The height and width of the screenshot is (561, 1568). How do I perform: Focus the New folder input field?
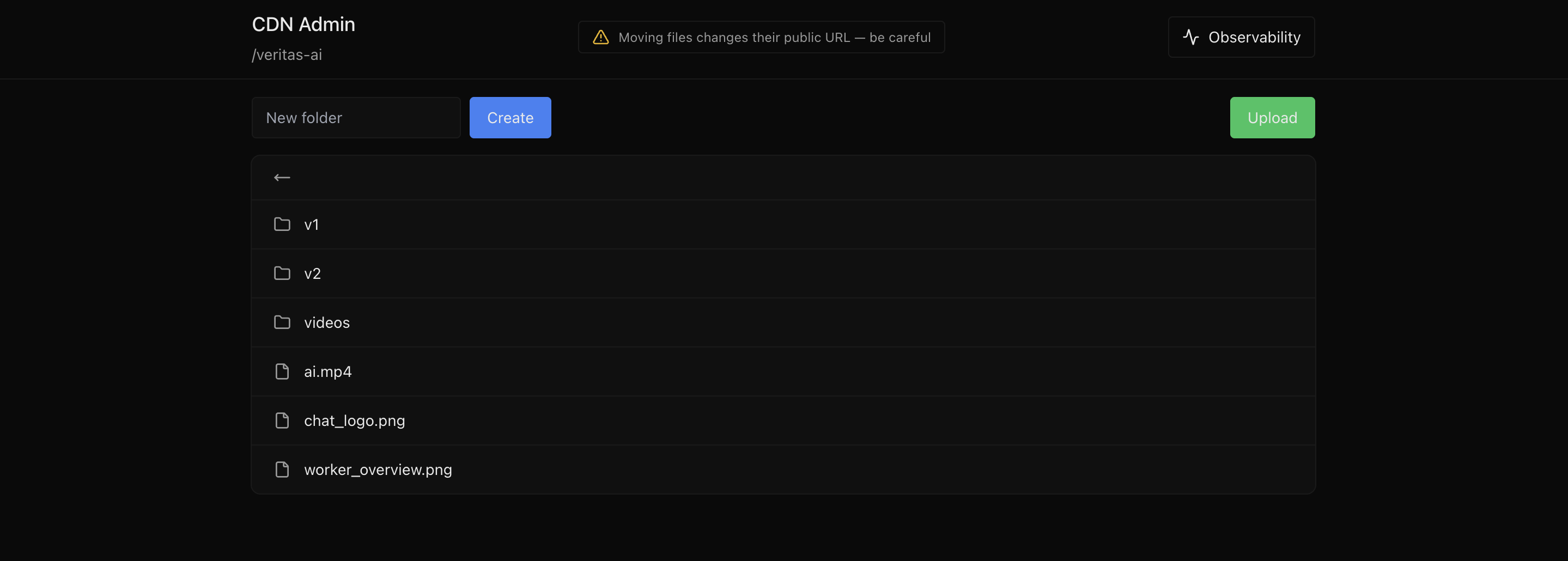356,118
